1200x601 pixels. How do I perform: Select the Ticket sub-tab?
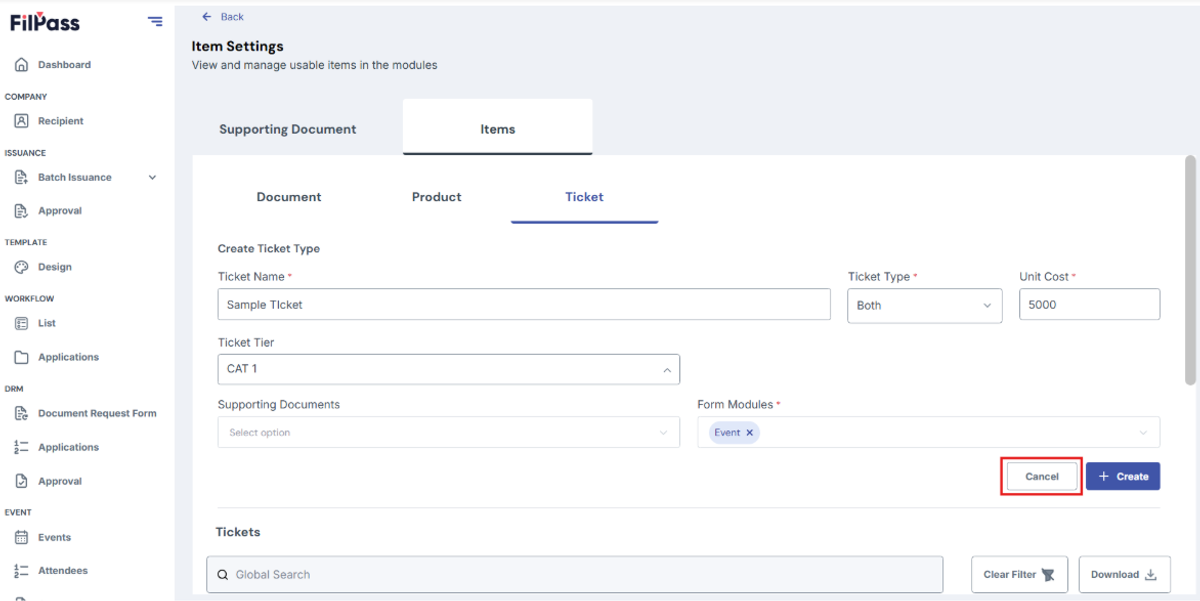coord(584,197)
